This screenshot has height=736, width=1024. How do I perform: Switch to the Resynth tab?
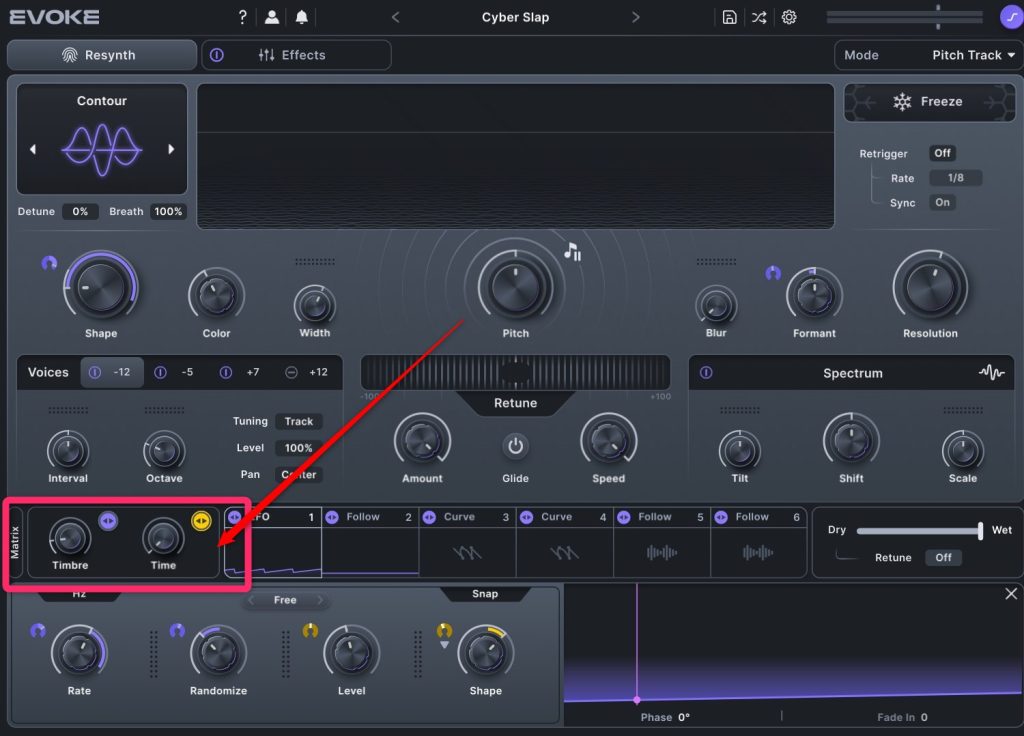[x=101, y=55]
